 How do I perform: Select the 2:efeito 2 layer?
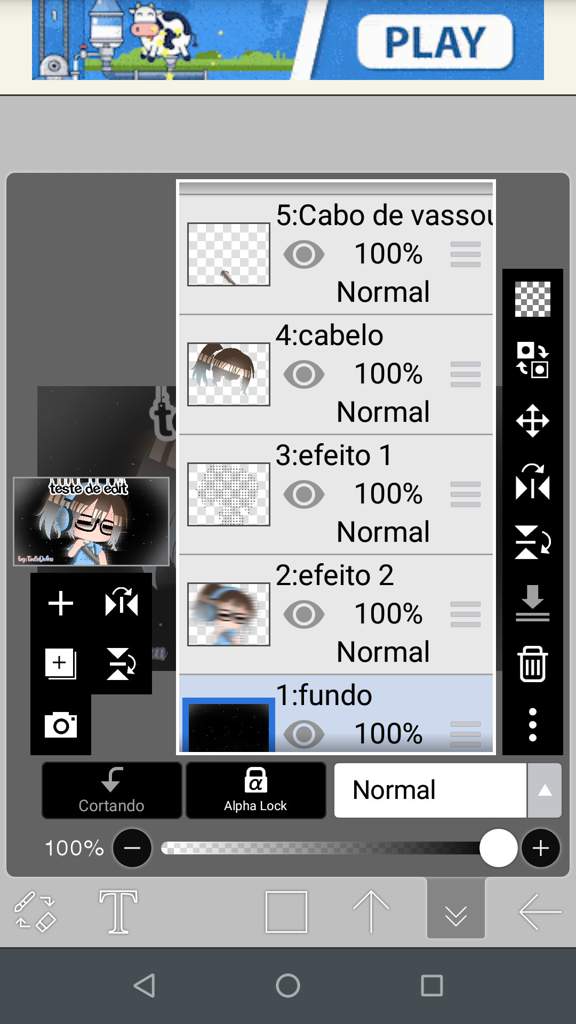click(x=336, y=615)
